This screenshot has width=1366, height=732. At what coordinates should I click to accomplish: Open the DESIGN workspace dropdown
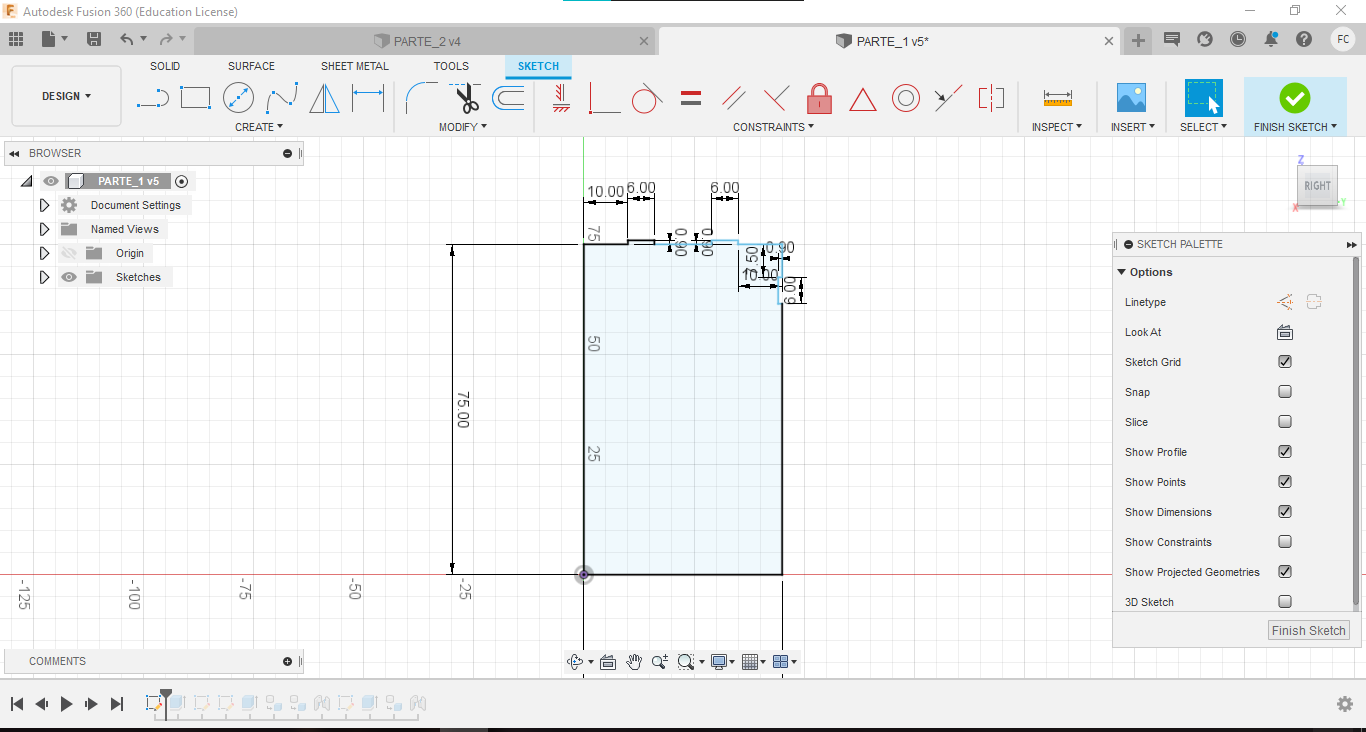coord(66,96)
